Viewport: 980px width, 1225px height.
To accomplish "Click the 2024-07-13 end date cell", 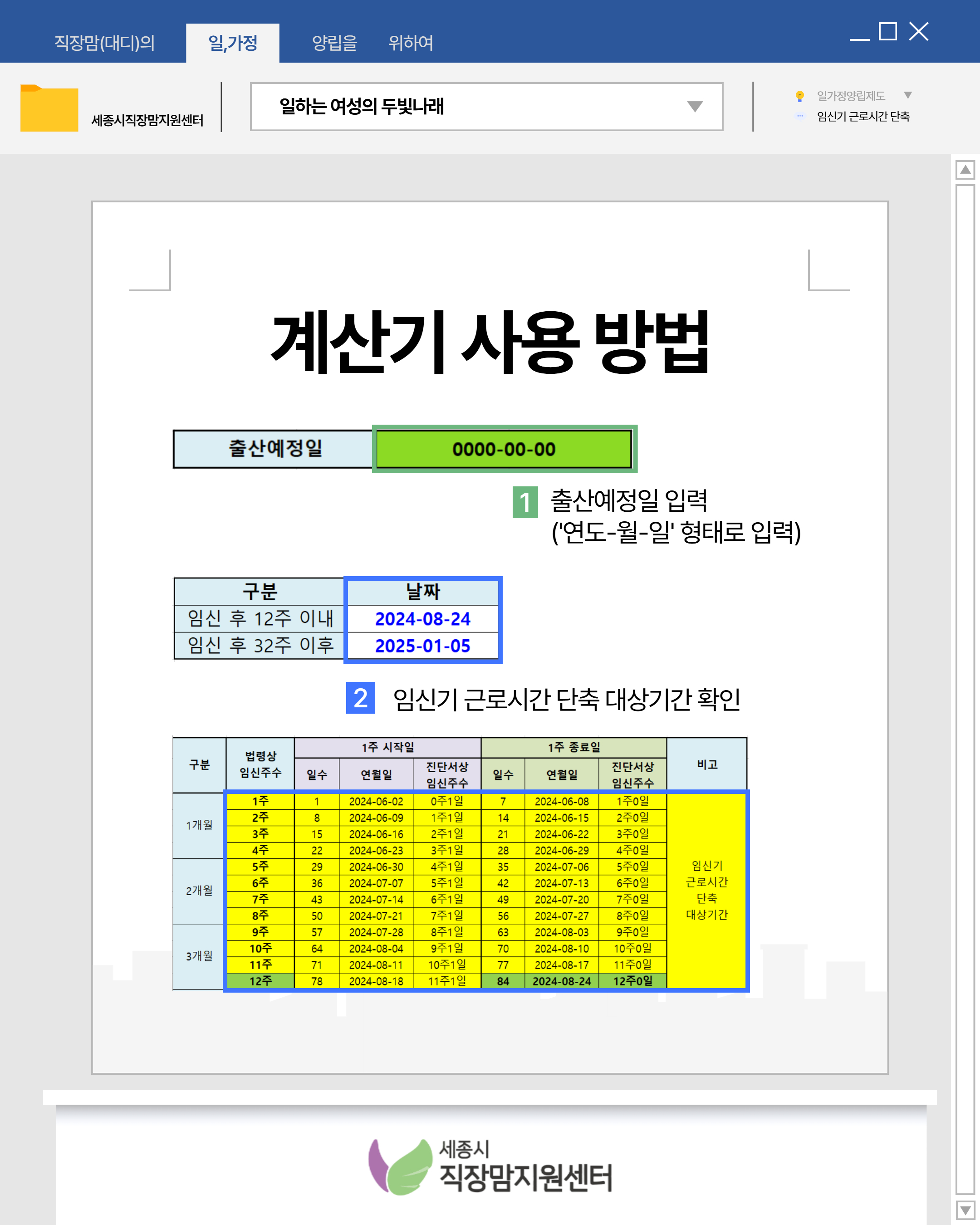I will coord(561,883).
